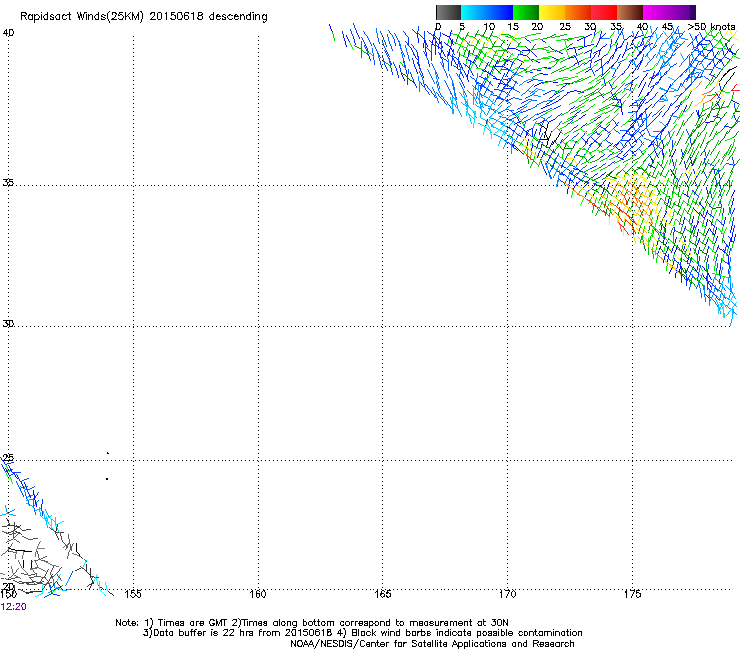Click the green 15-20 knots legend segment

(x=526, y=12)
